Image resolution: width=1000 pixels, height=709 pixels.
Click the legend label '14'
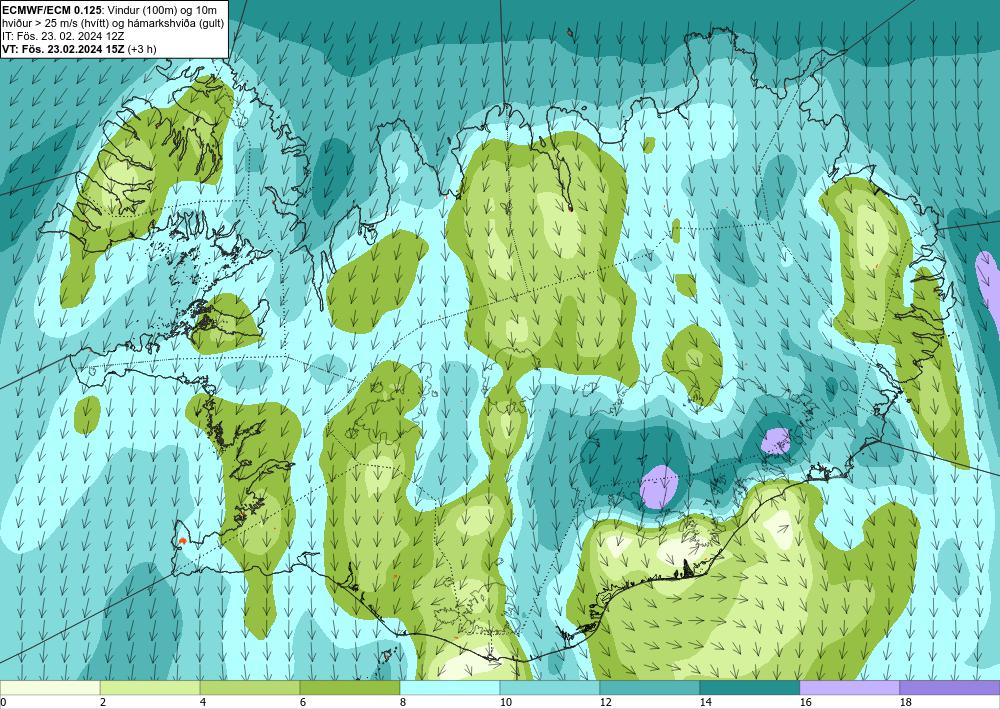pos(705,702)
